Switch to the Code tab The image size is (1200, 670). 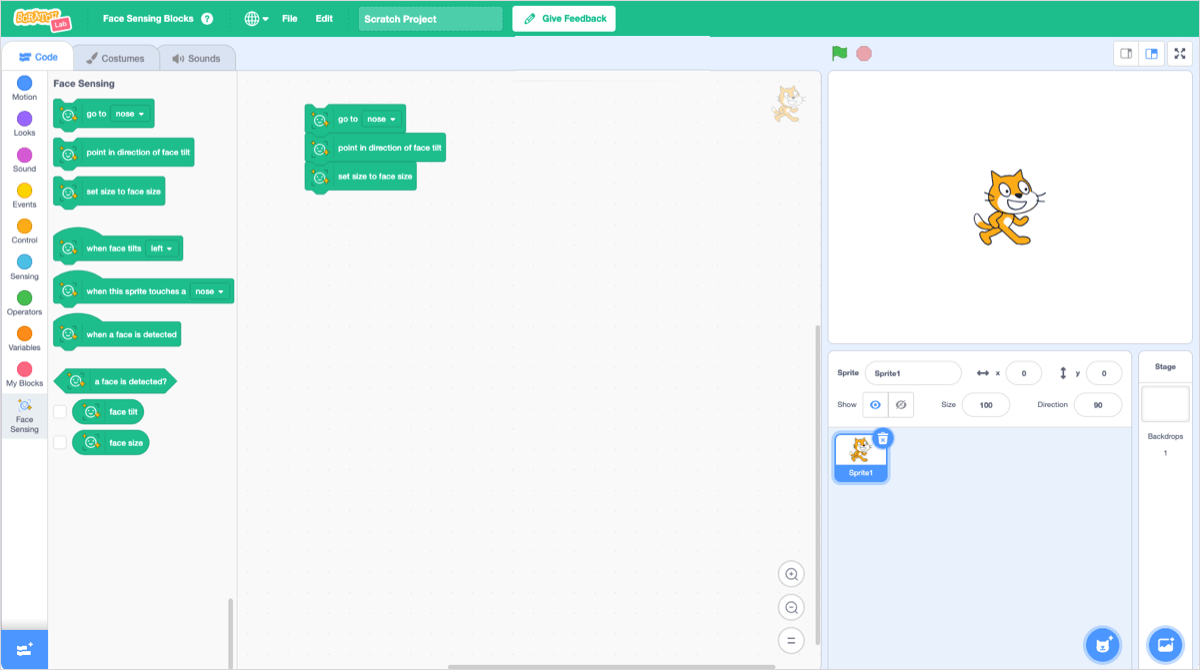38,57
